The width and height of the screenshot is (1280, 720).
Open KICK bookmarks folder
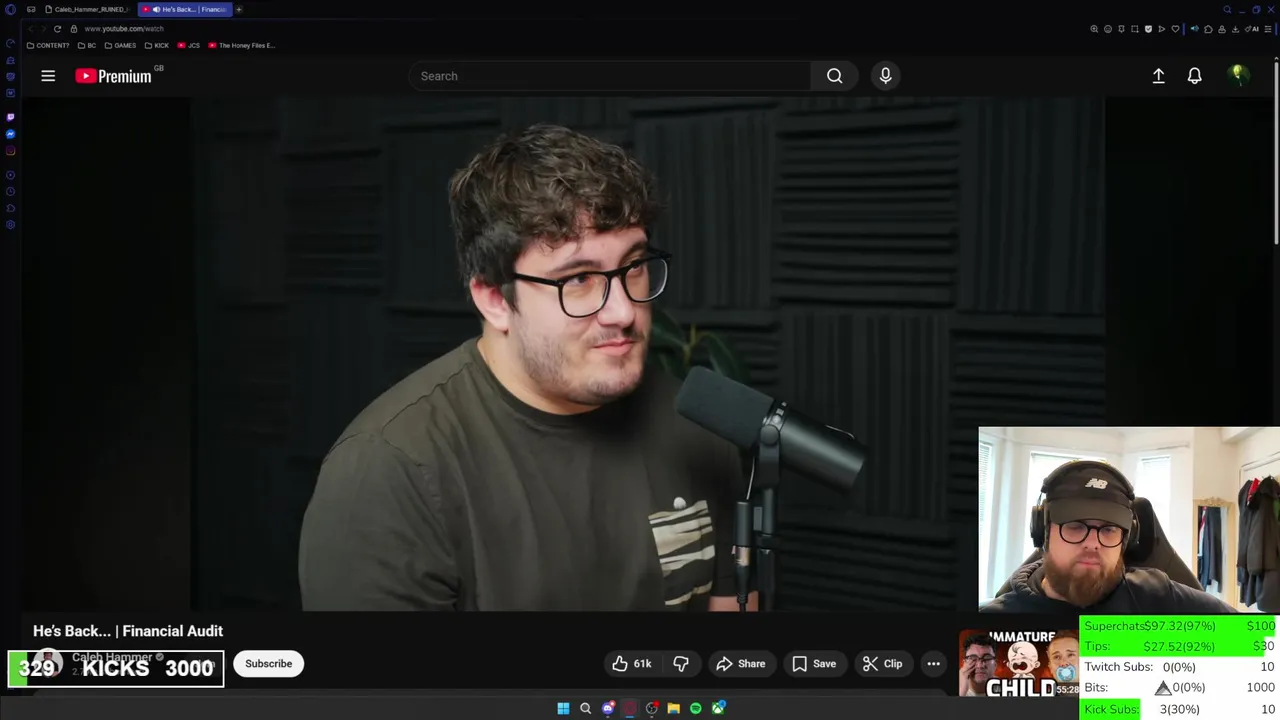[157, 46]
